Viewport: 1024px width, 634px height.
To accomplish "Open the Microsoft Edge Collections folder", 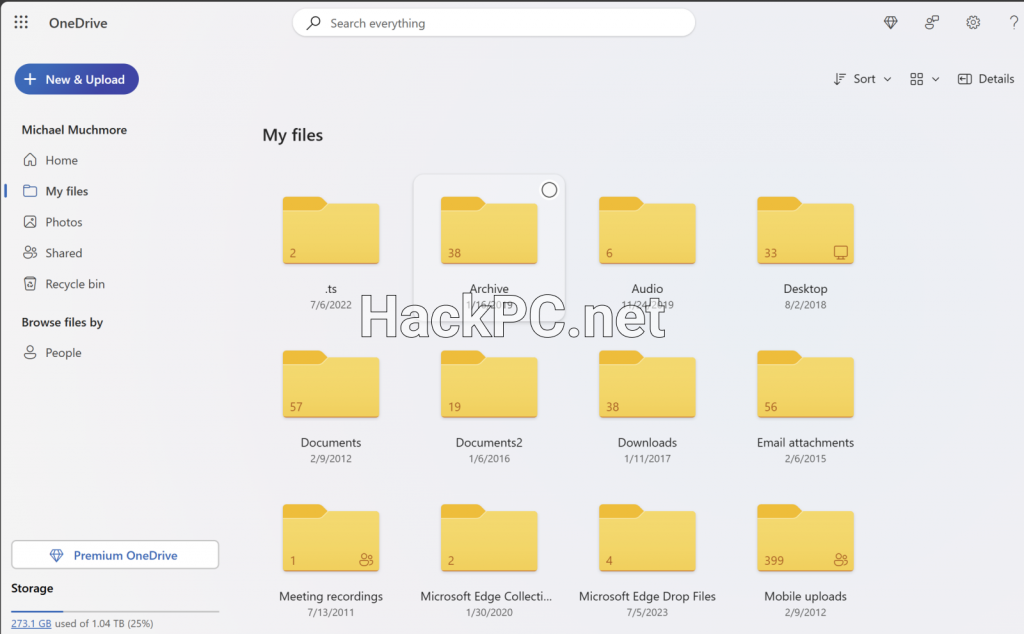I will pos(488,539).
